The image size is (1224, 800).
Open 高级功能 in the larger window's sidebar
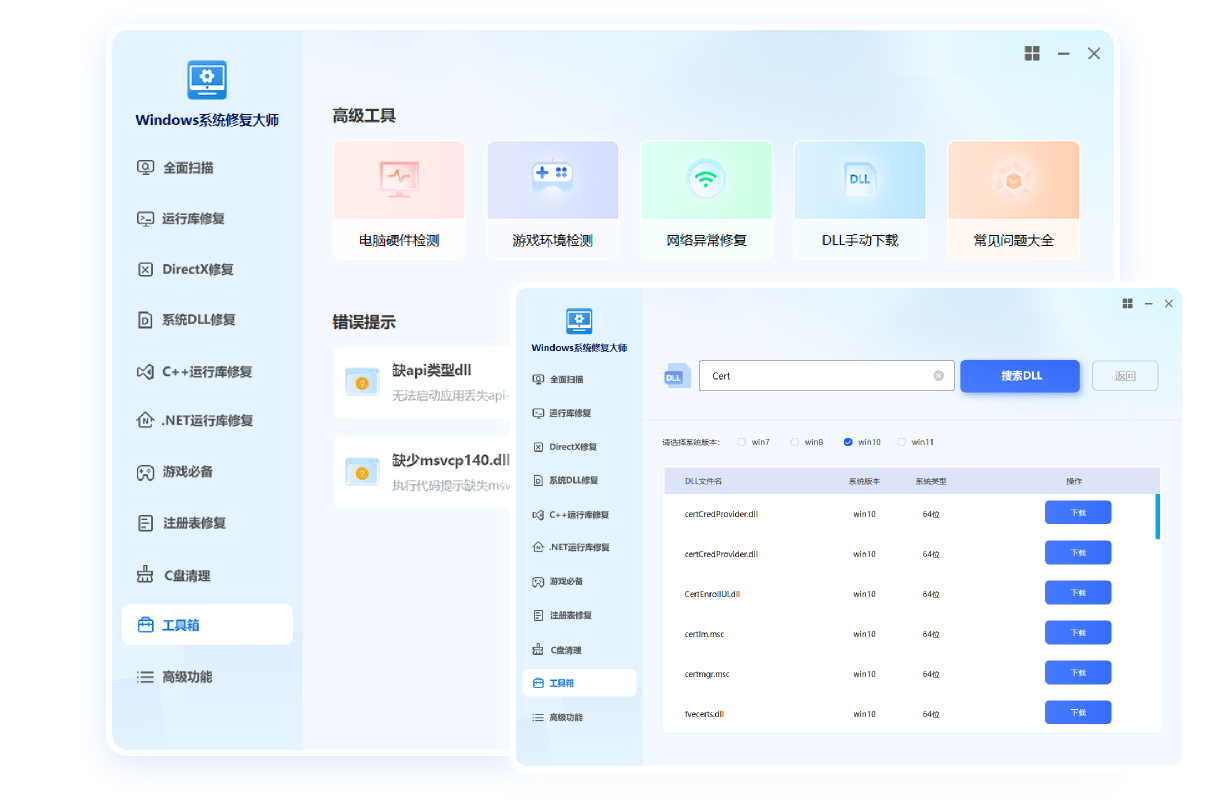pyautogui.click(x=187, y=677)
